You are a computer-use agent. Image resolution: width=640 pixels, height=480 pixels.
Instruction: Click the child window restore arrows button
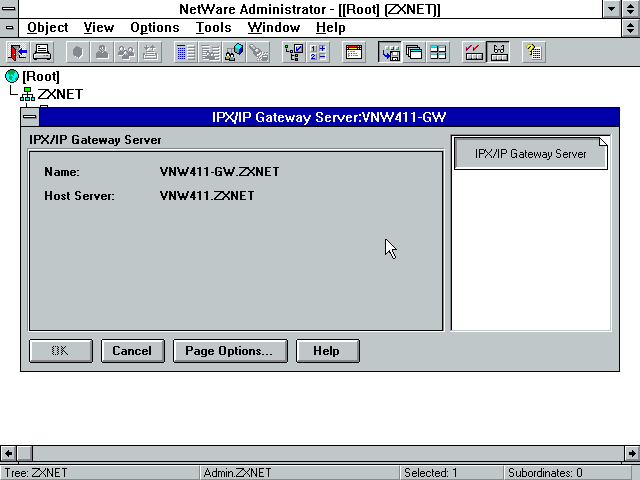pos(631,28)
